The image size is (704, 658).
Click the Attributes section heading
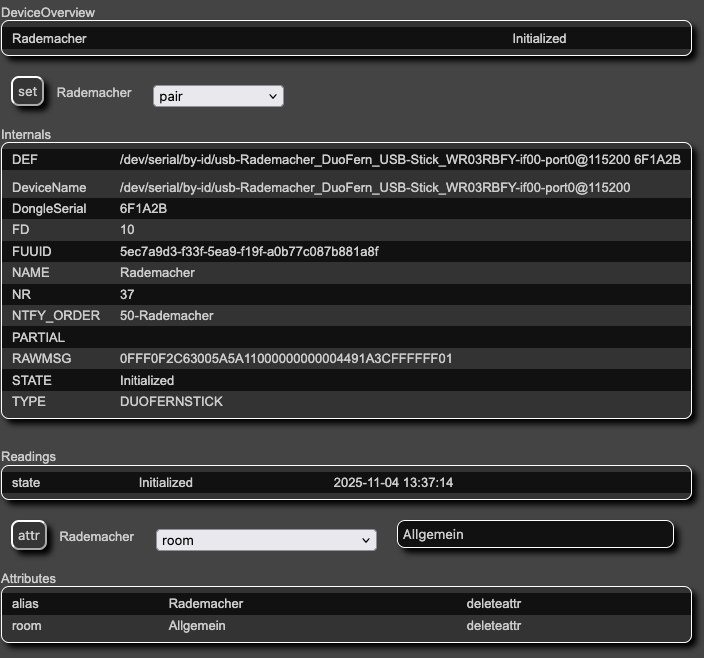[28, 579]
